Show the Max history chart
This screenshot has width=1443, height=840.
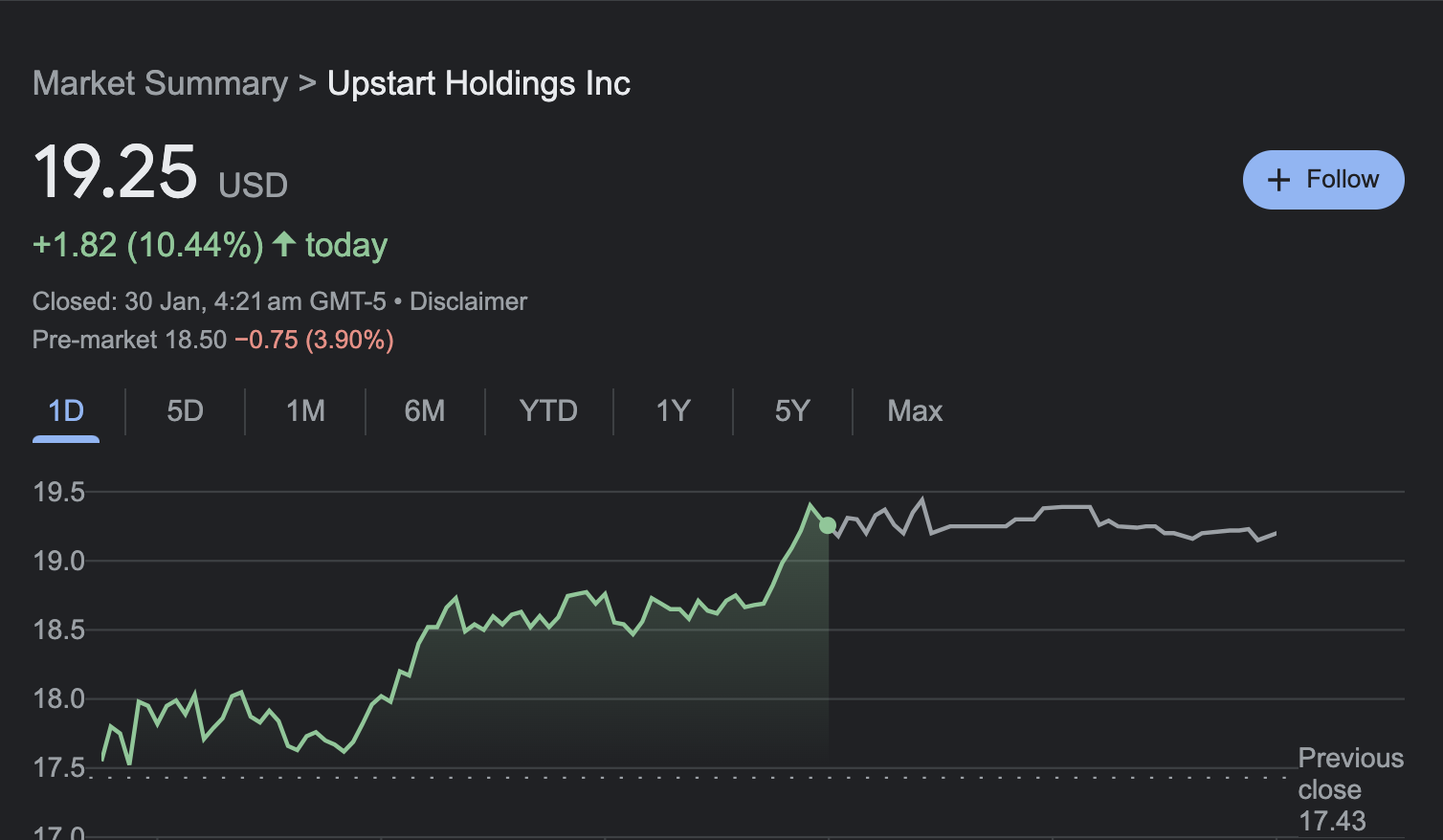[x=915, y=411]
